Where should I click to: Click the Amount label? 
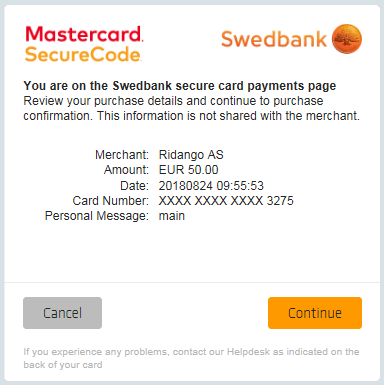pyautogui.click(x=126, y=170)
